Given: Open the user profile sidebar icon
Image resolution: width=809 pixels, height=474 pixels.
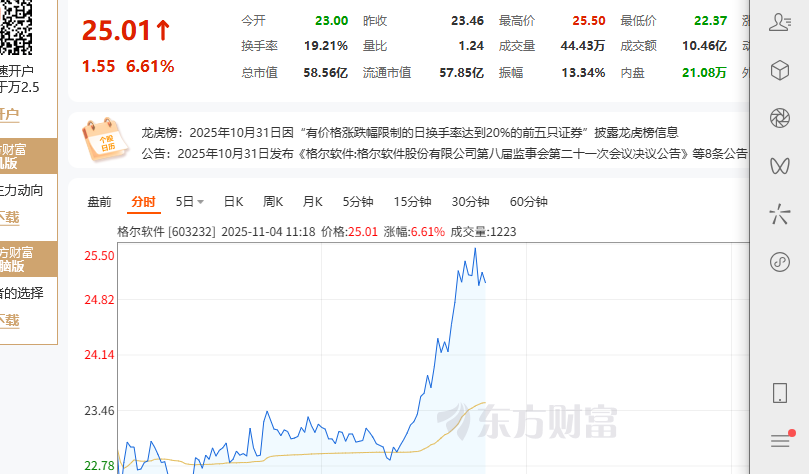Looking at the screenshot, I should click(780, 22).
